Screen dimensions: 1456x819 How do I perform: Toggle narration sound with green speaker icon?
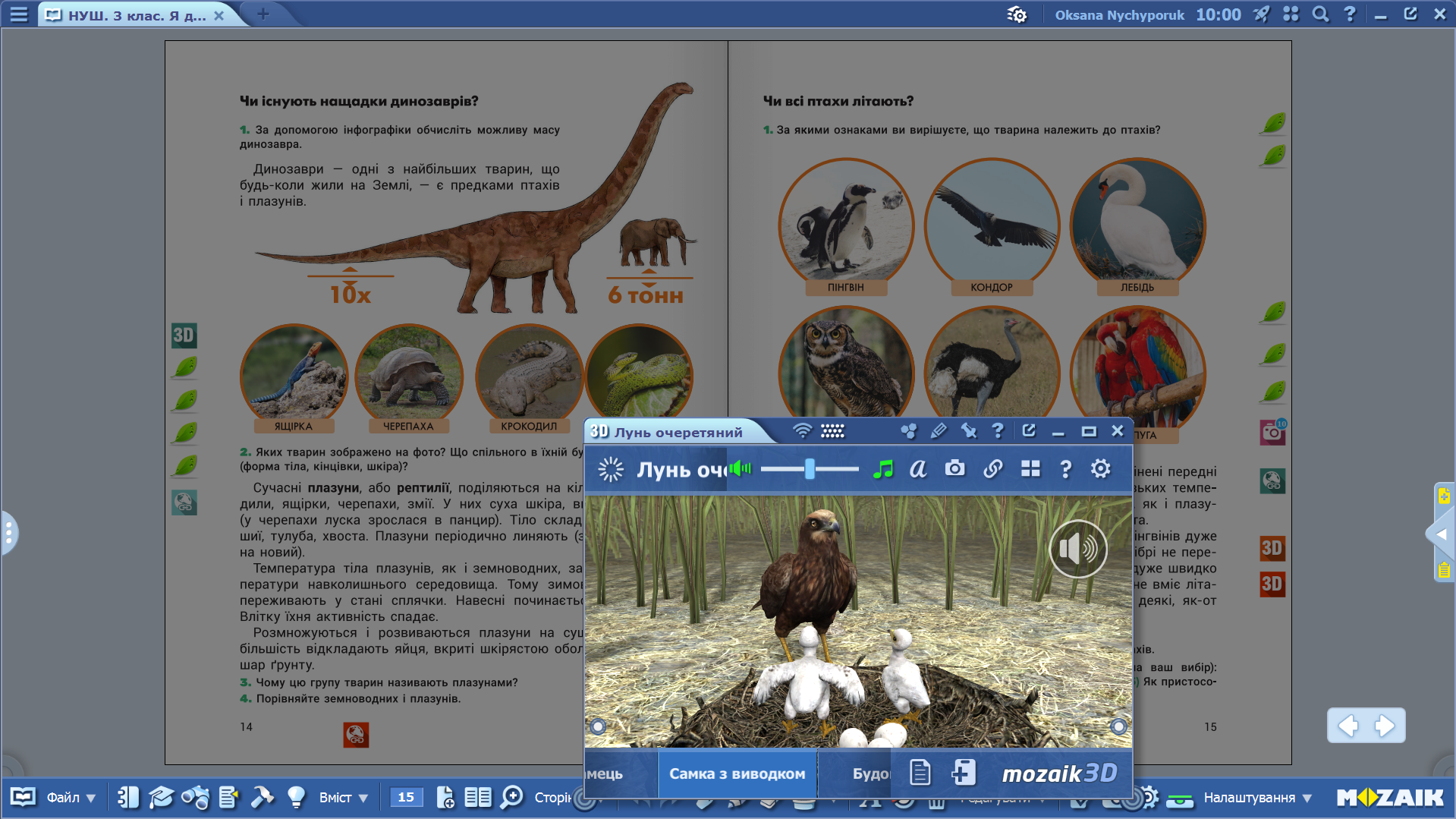(740, 469)
